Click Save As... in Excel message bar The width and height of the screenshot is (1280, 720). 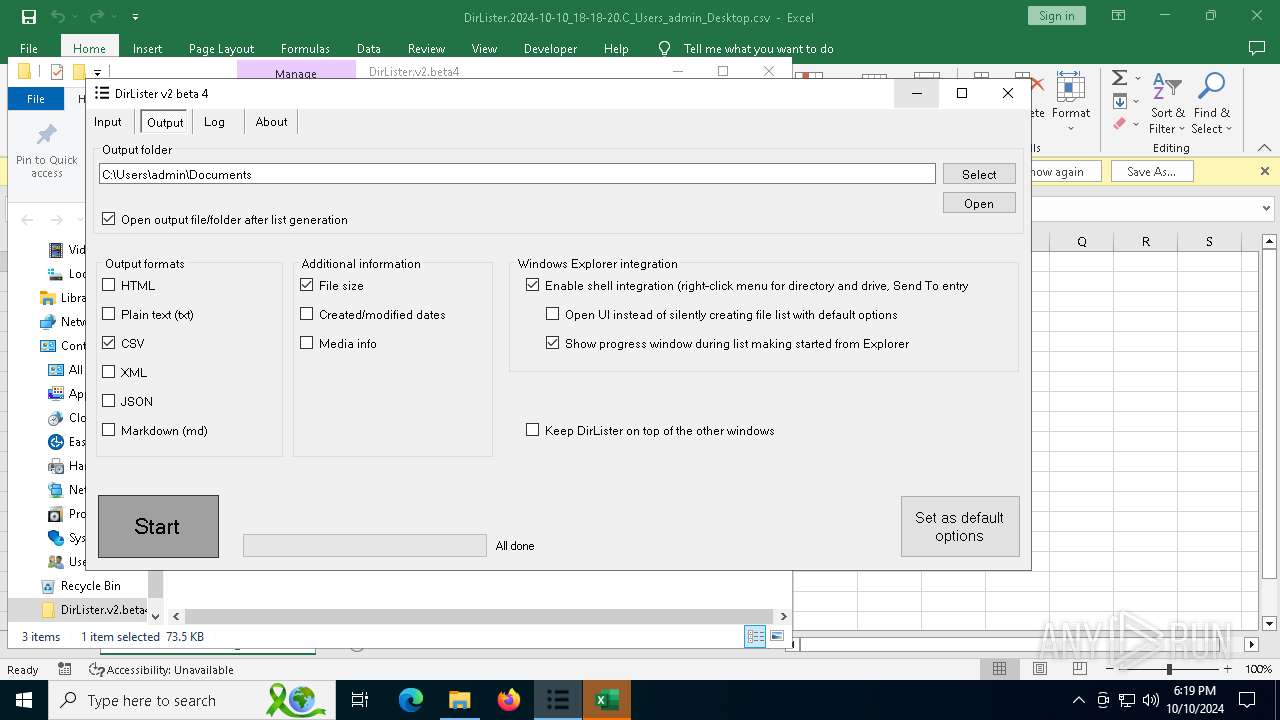[1151, 172]
